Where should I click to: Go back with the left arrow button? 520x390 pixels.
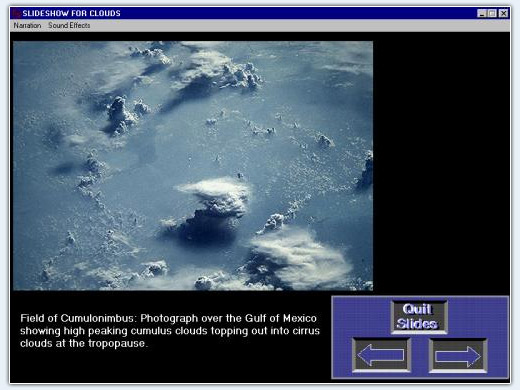coord(381,355)
